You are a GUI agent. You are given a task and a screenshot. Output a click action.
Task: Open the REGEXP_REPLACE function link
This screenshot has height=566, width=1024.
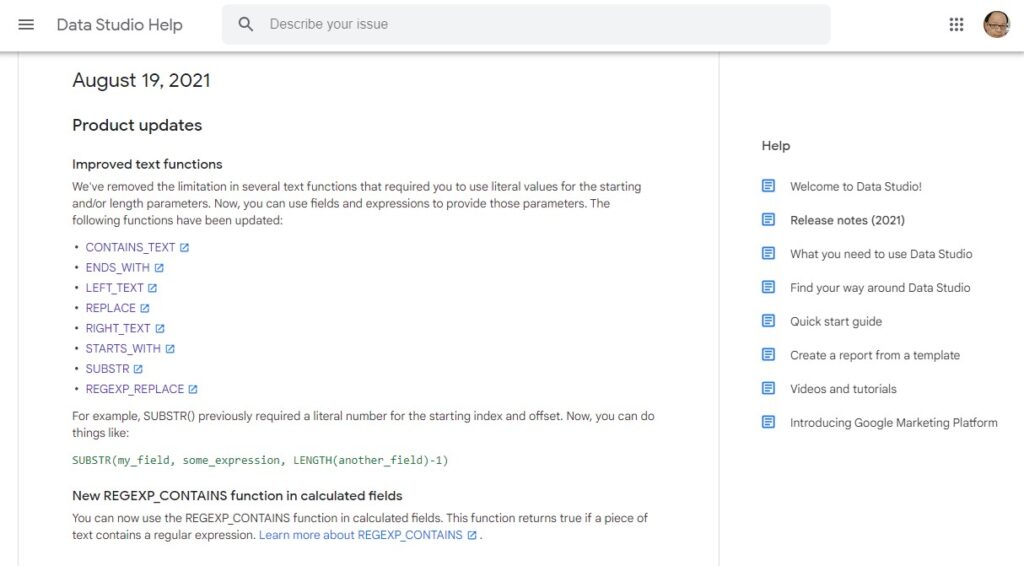tap(135, 389)
